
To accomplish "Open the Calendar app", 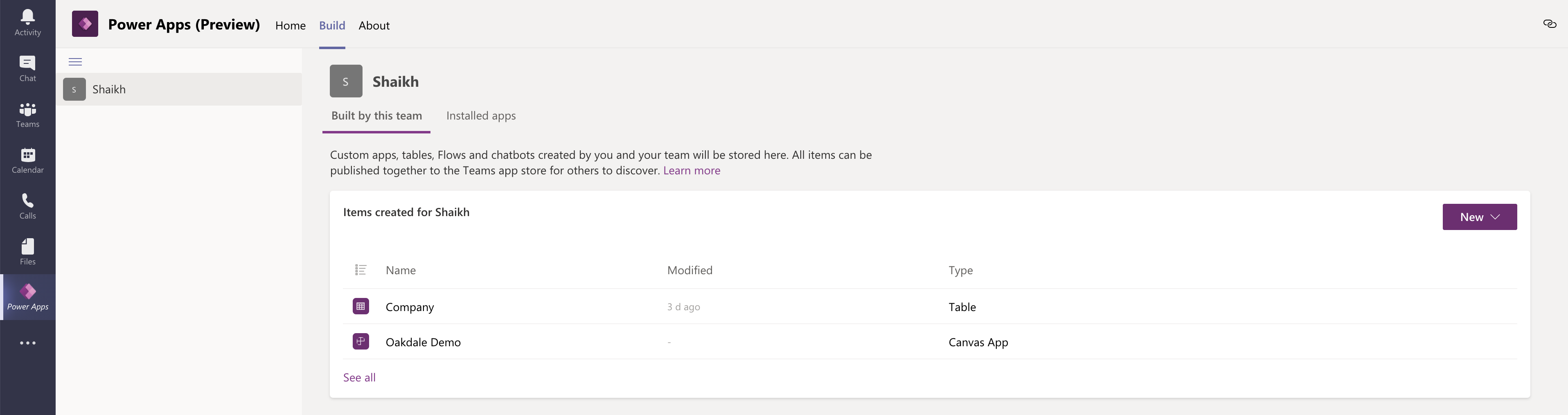I will click(x=27, y=161).
